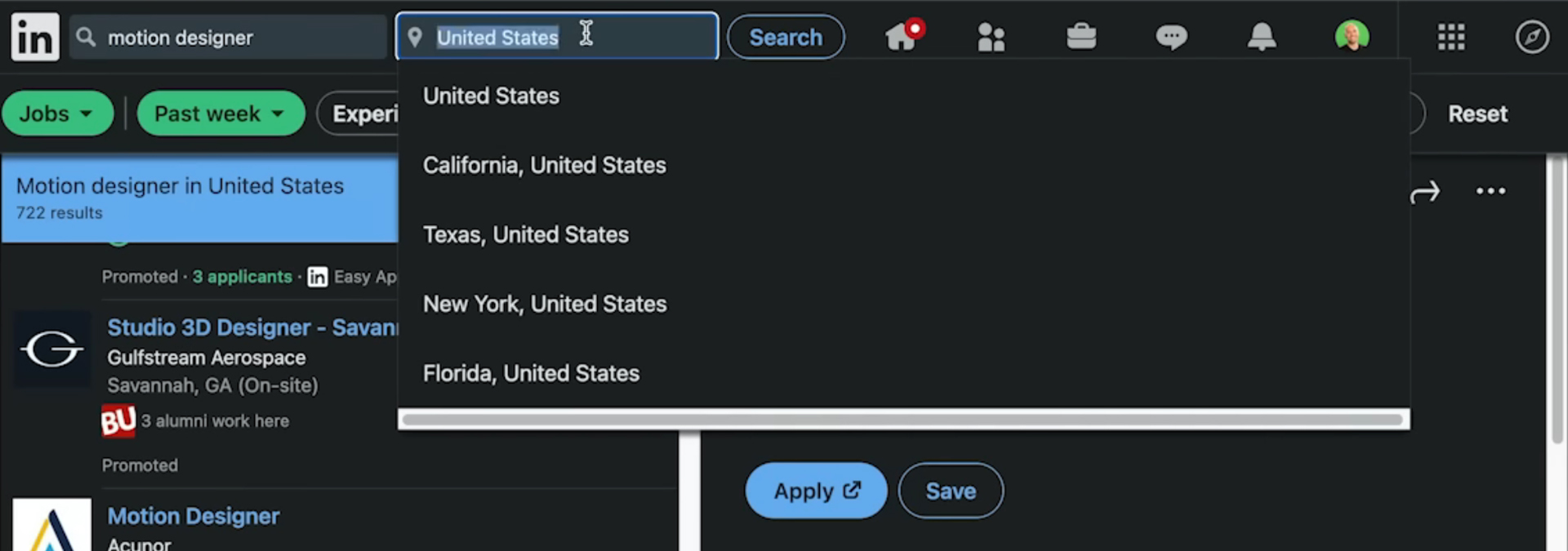The image size is (1568, 551).
Task: Open the Experience level filter
Action: pos(358,113)
